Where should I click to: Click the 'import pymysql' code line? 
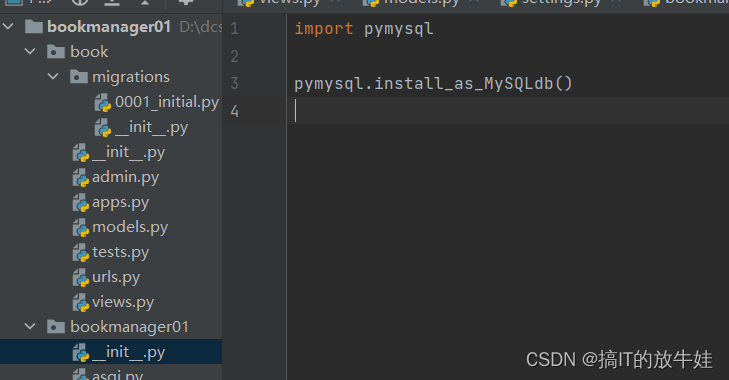tap(364, 29)
